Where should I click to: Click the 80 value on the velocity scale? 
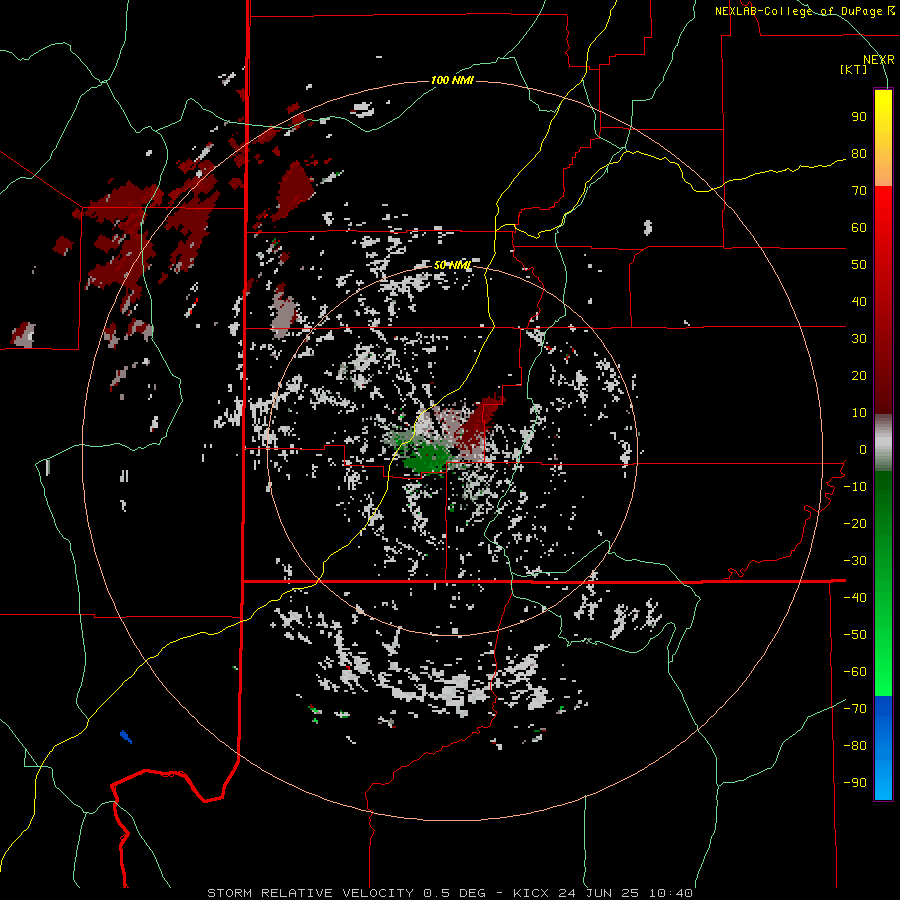tap(859, 153)
